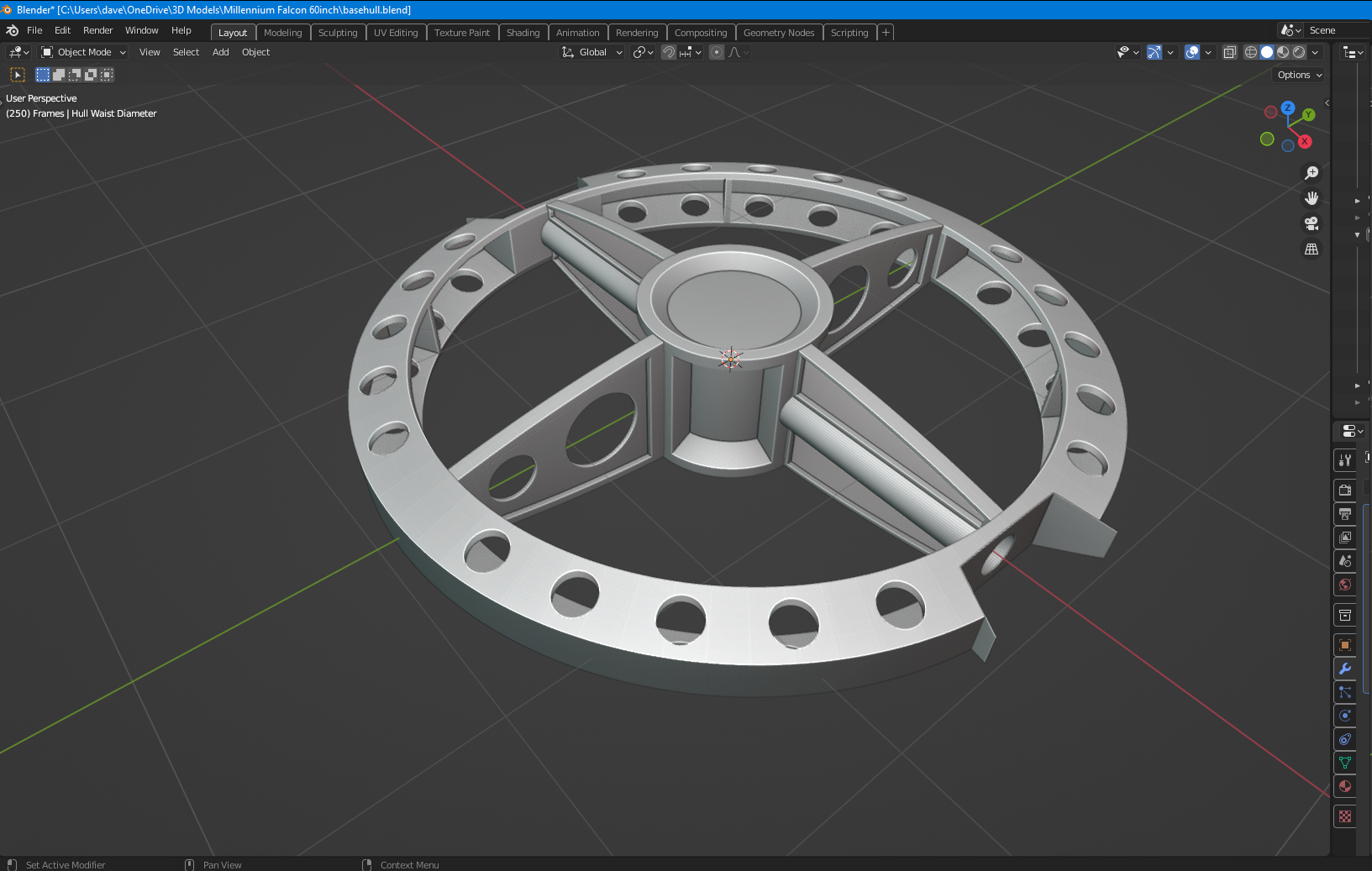Screen dimensions: 1372x871
Task: Switch to Wireframe viewport shading
Action: [x=1251, y=52]
